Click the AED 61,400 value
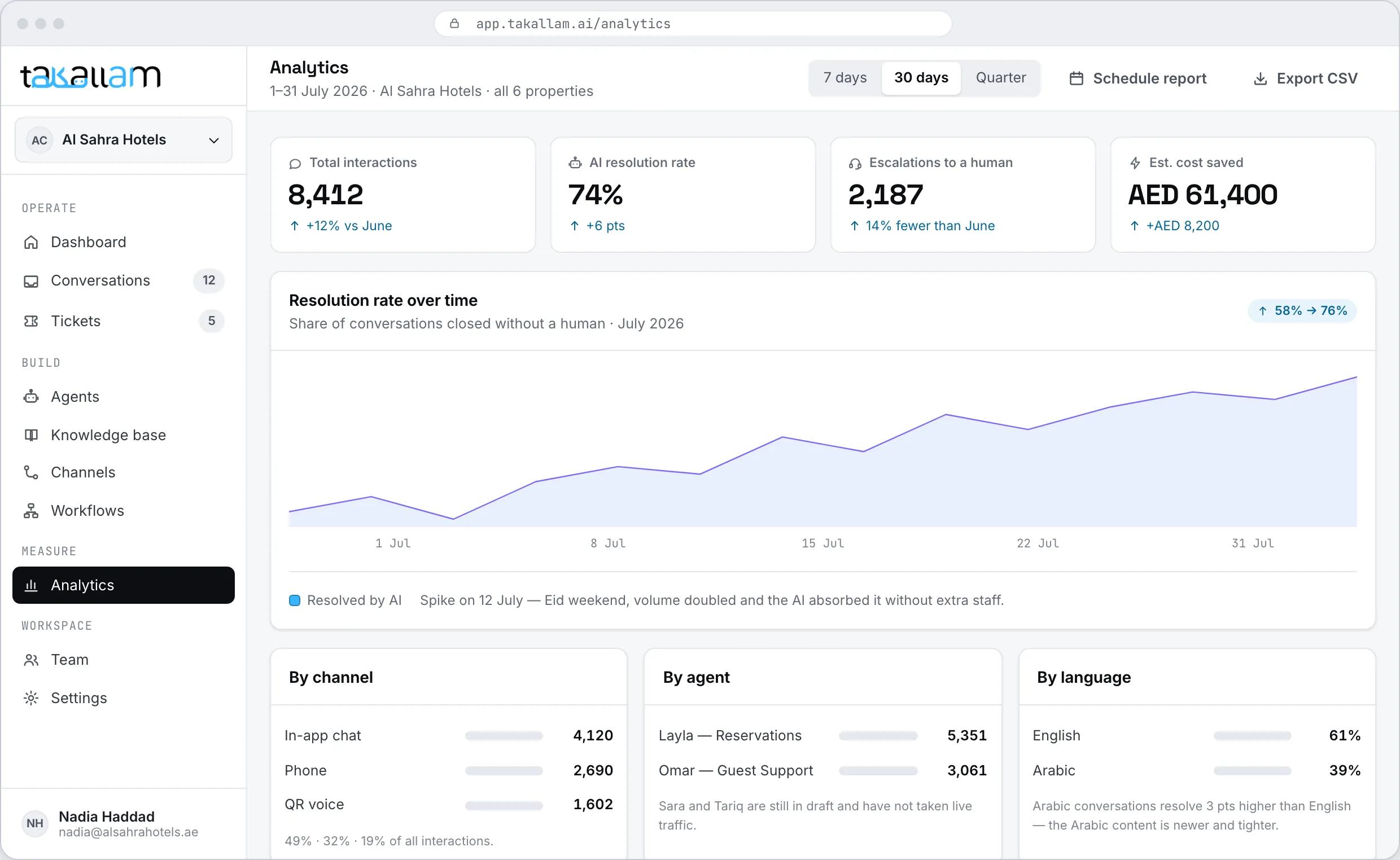Image resolution: width=1400 pixels, height=860 pixels. [x=1202, y=195]
